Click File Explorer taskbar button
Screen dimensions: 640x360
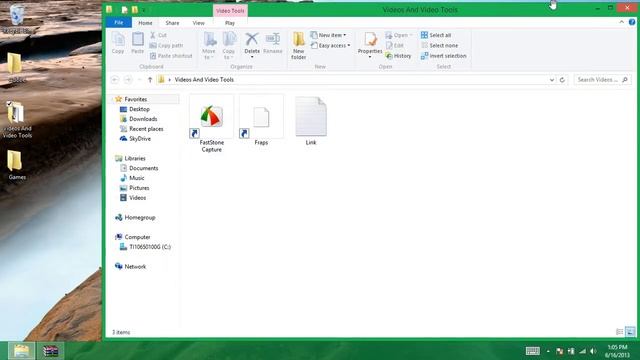pyautogui.click(x=21, y=351)
